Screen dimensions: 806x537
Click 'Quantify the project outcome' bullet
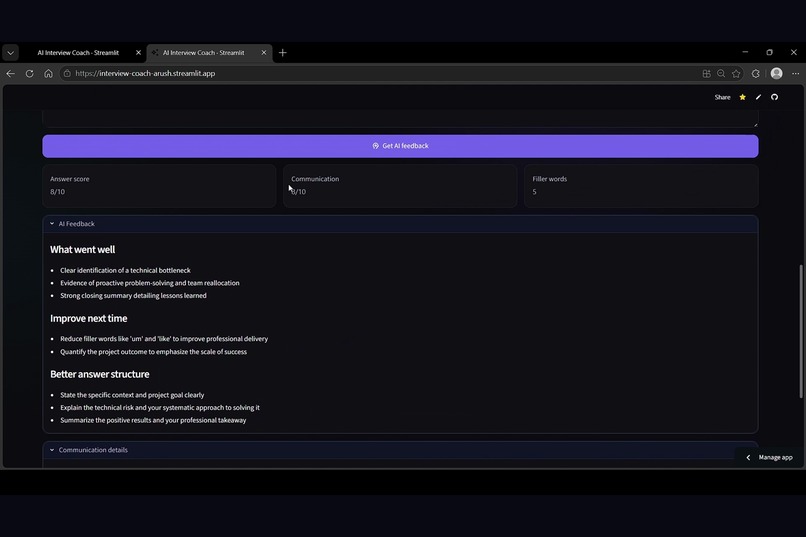coord(153,352)
